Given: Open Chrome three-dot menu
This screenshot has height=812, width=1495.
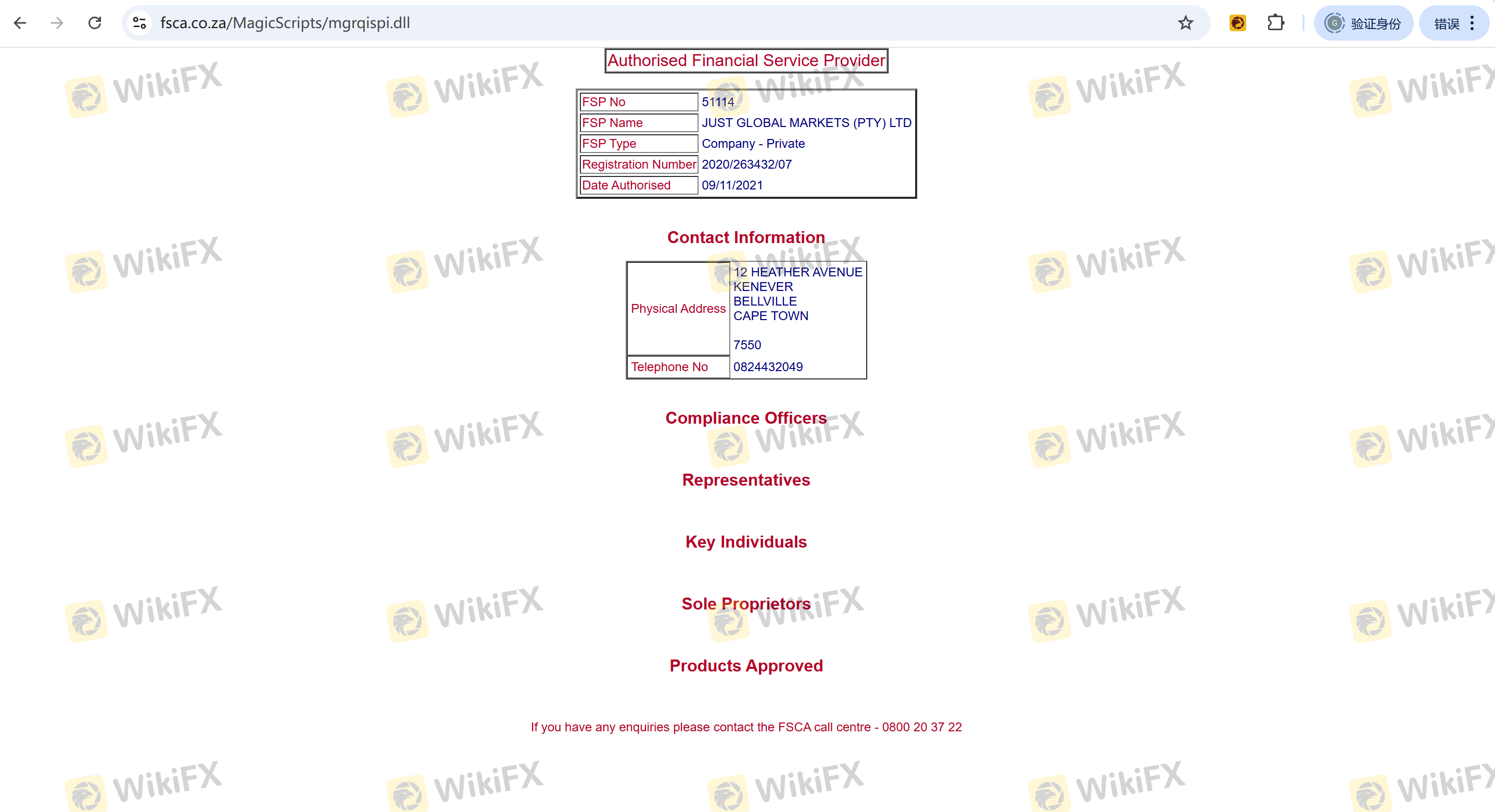Looking at the screenshot, I should pos(1473,23).
